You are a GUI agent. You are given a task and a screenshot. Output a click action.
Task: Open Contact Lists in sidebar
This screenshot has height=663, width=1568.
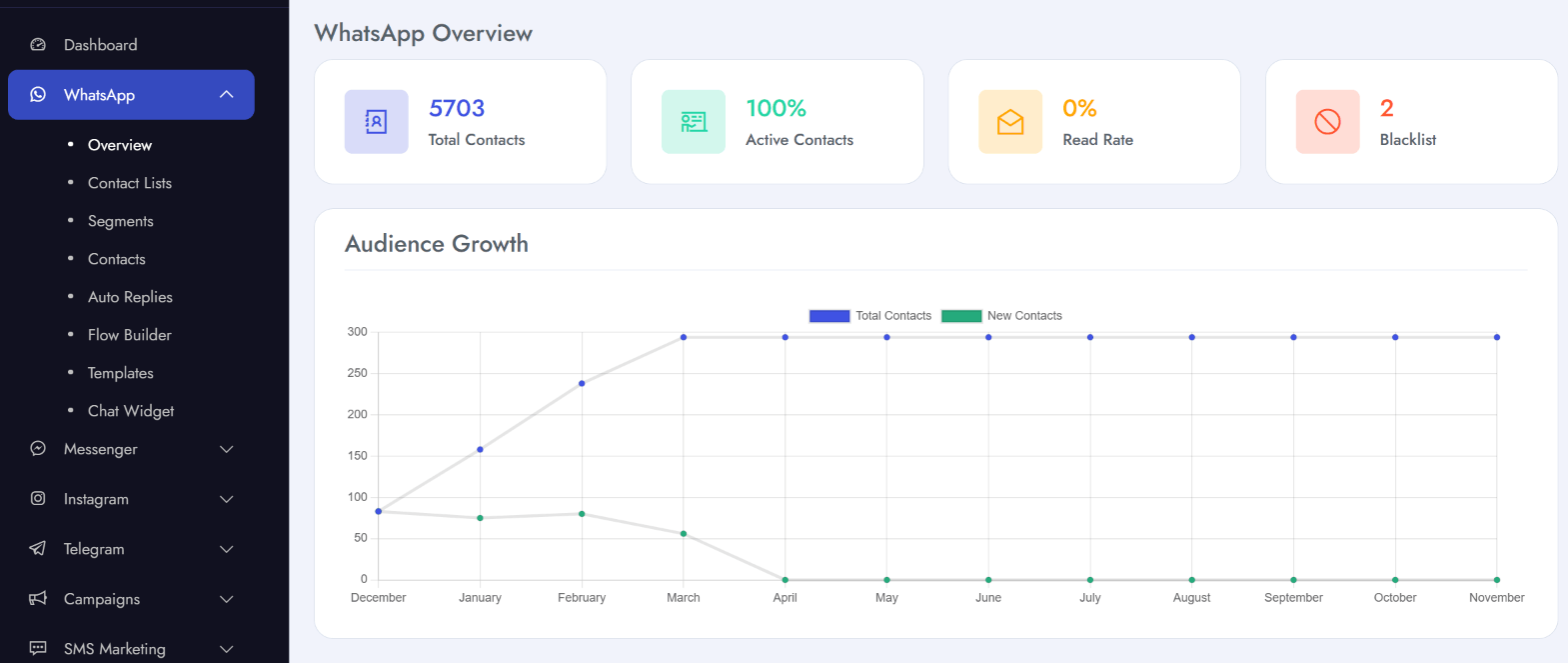click(x=130, y=183)
